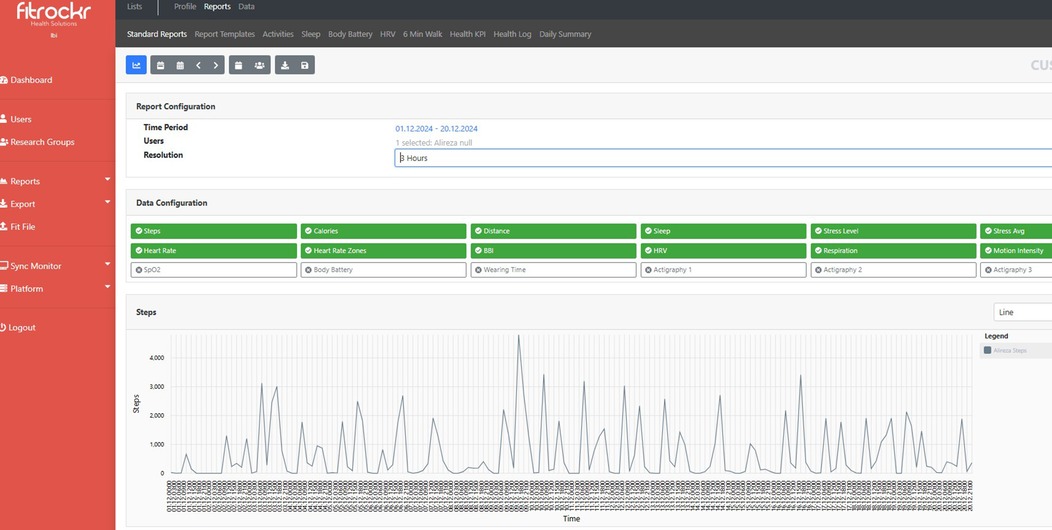Click Logout in the sidebar
Viewport: 1052px width, 530px height.
pos(22,328)
